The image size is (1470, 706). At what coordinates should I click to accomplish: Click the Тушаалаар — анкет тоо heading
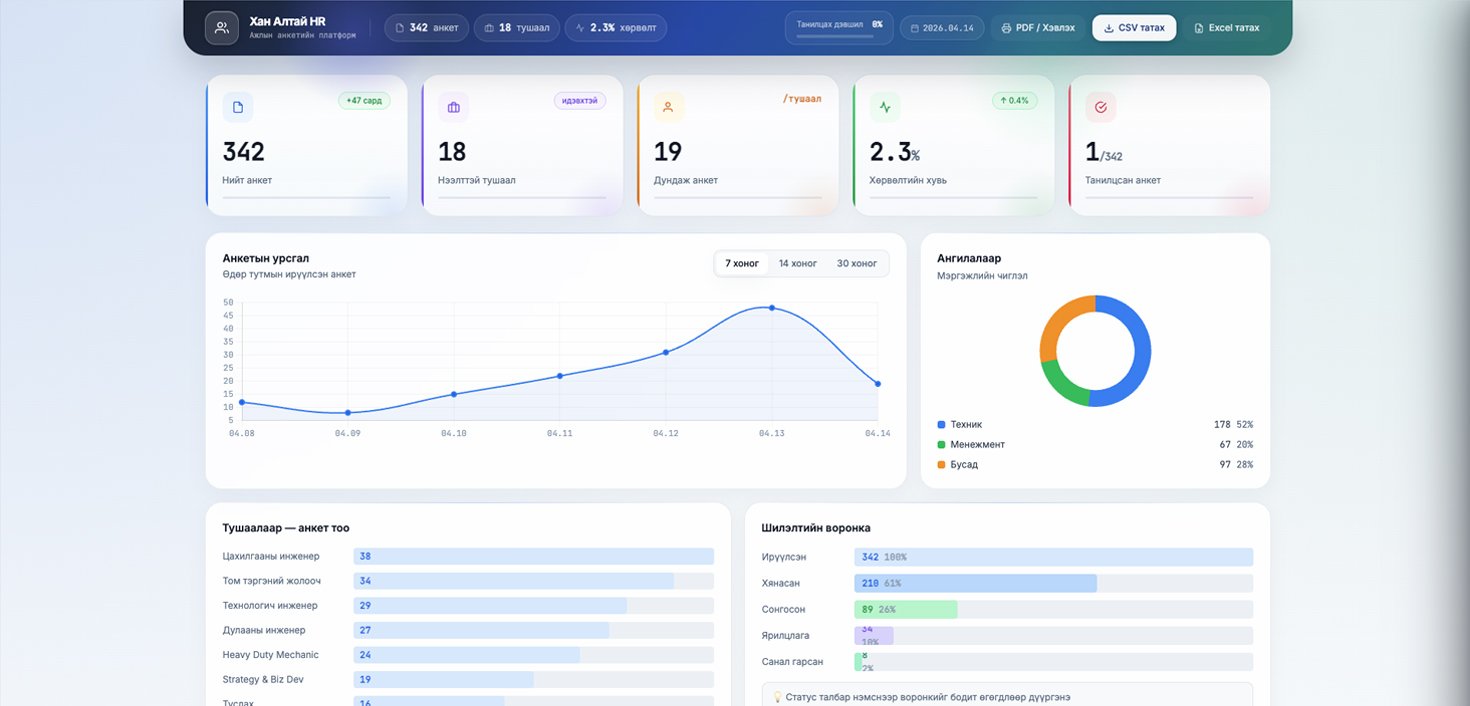click(286, 528)
